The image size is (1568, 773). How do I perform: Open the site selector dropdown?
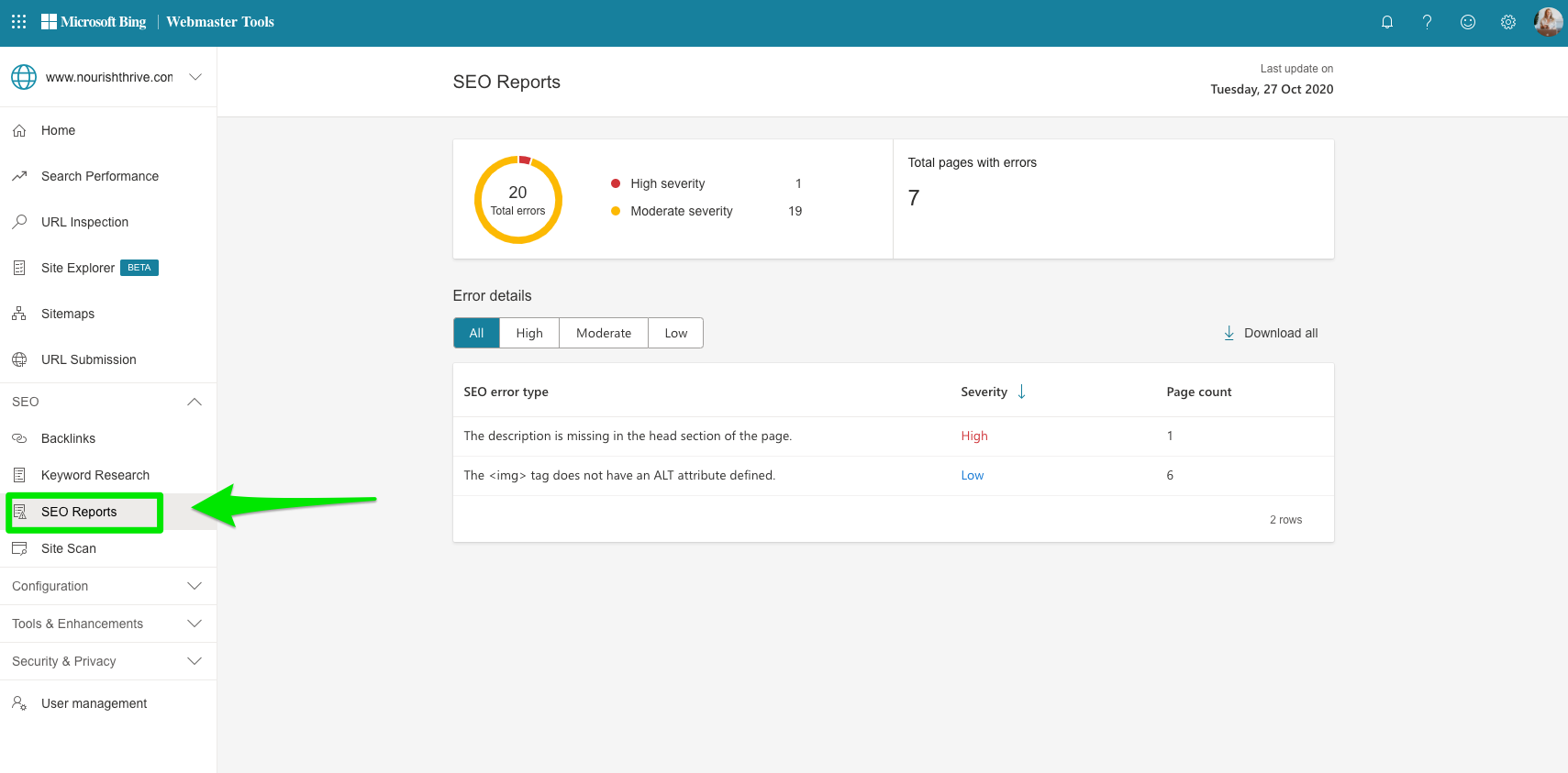point(195,77)
